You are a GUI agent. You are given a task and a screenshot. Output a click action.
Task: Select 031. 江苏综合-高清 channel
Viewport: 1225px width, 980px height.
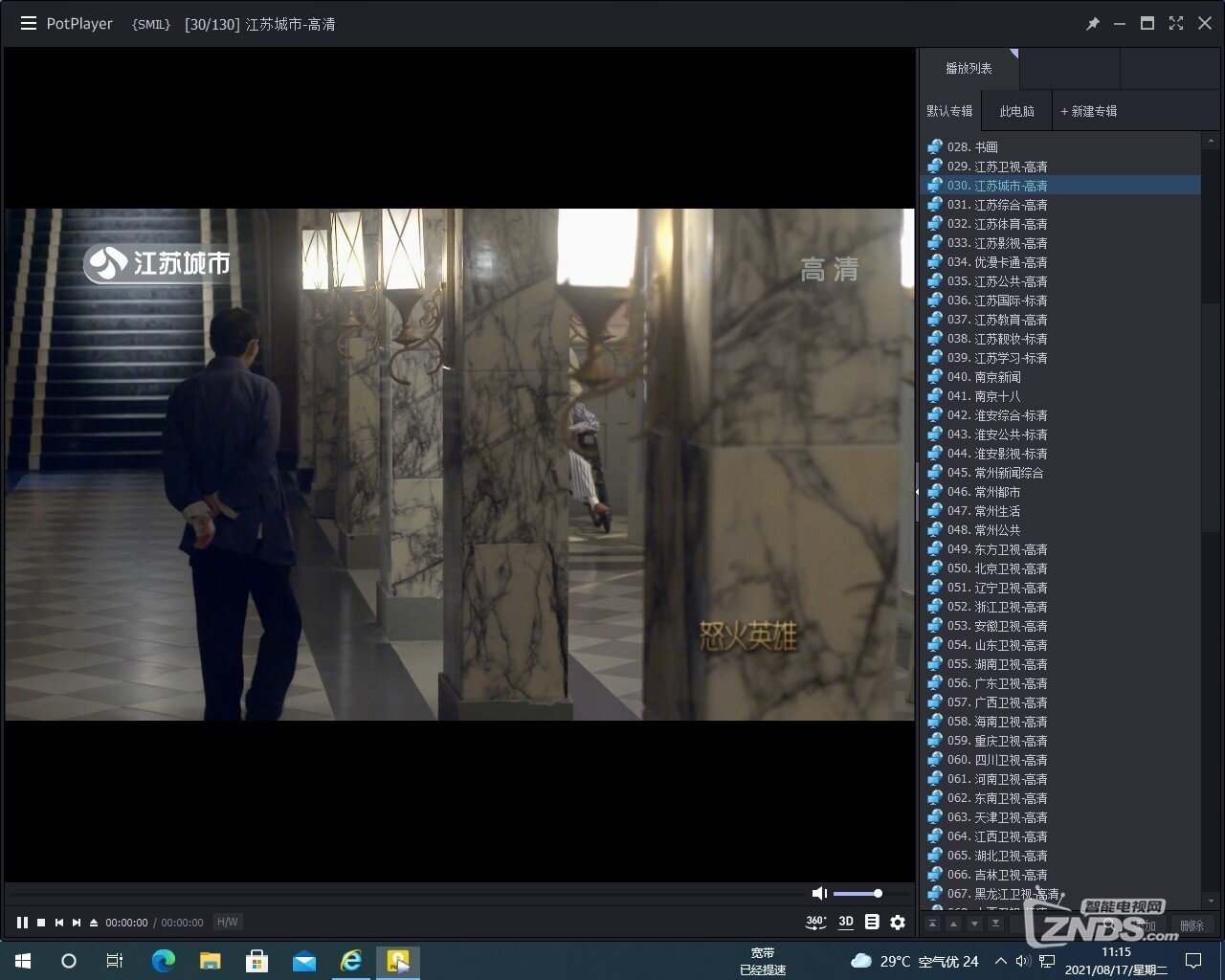click(1060, 205)
